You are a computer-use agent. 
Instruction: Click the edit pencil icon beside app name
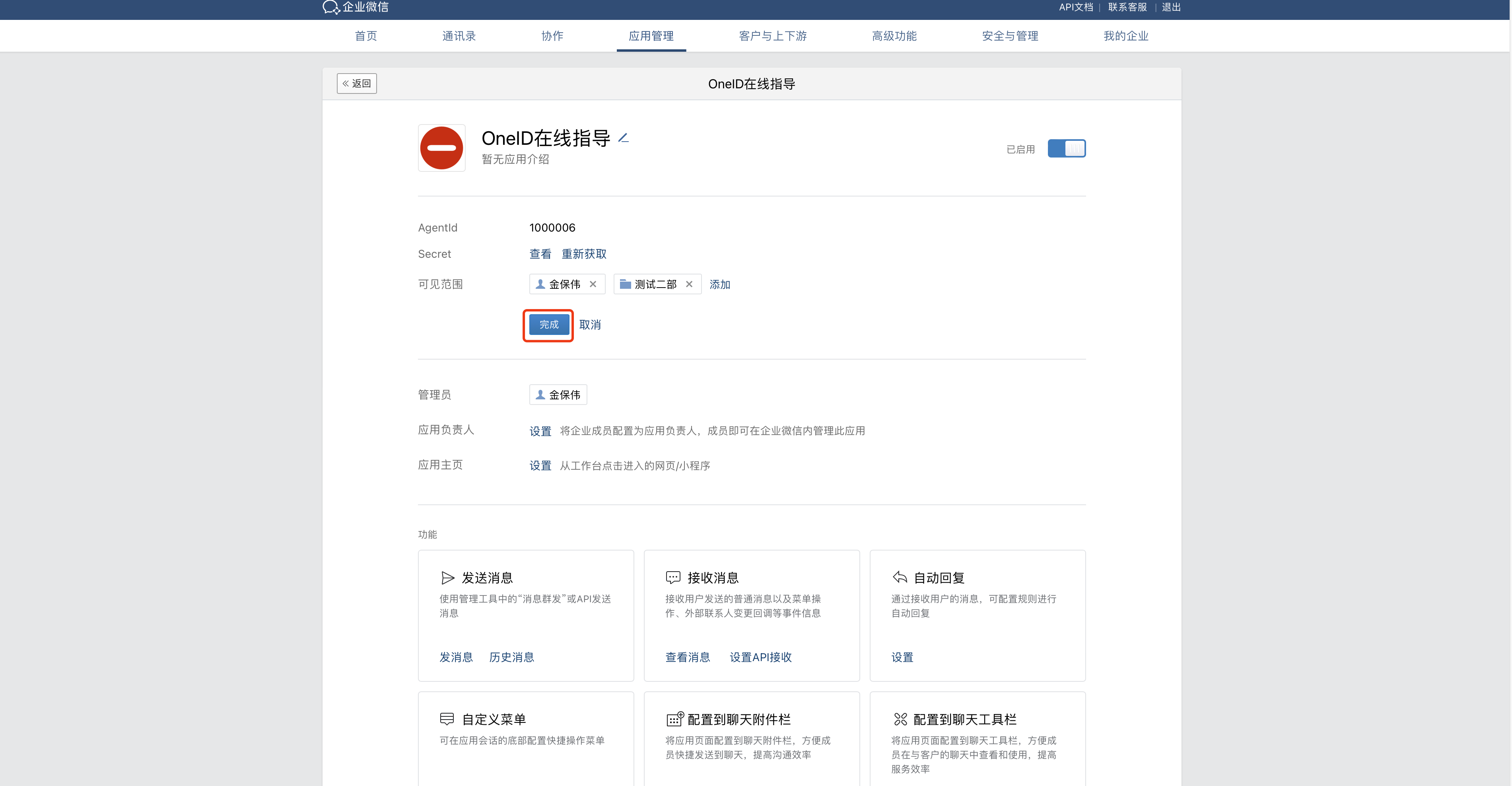[623, 138]
